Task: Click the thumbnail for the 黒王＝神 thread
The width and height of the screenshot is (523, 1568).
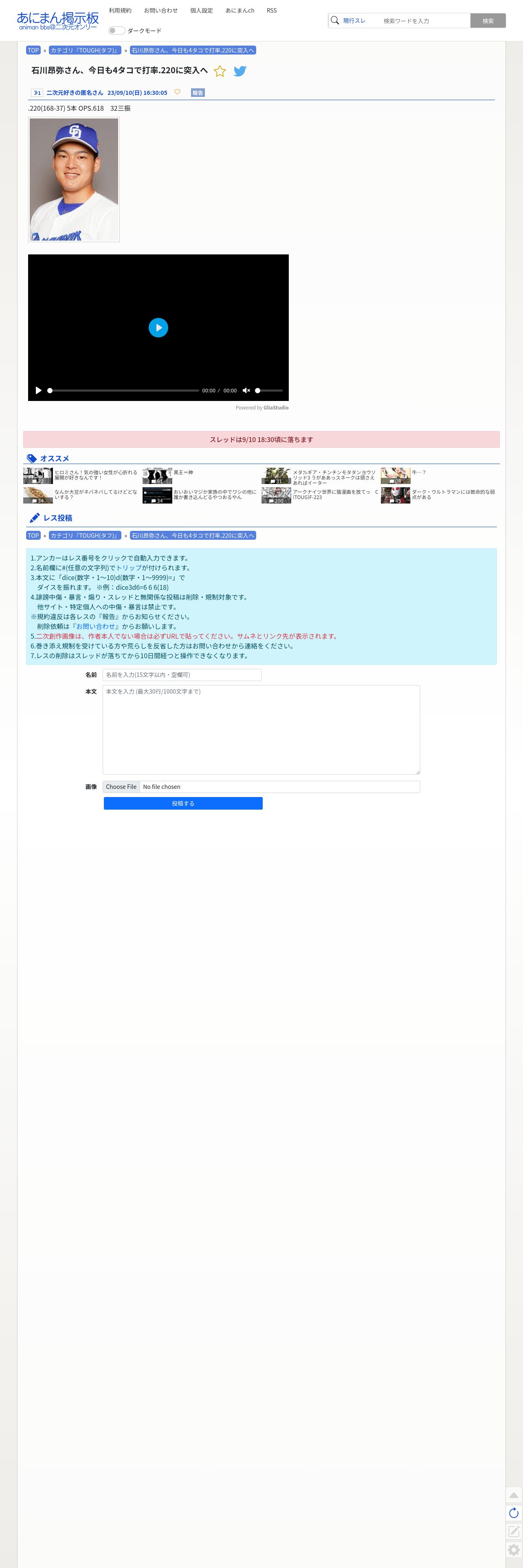Action: [x=157, y=475]
